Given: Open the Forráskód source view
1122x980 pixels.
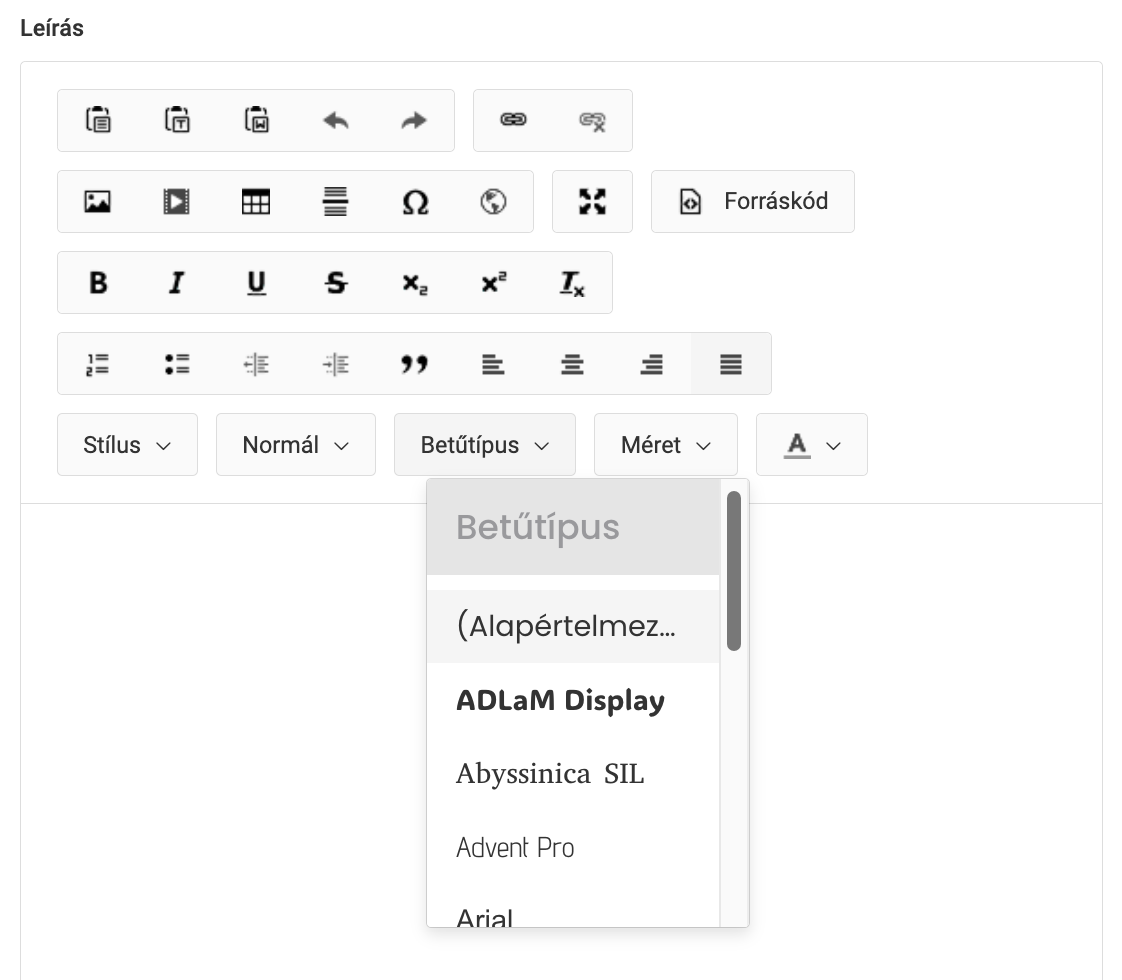Looking at the screenshot, I should click(x=752, y=201).
